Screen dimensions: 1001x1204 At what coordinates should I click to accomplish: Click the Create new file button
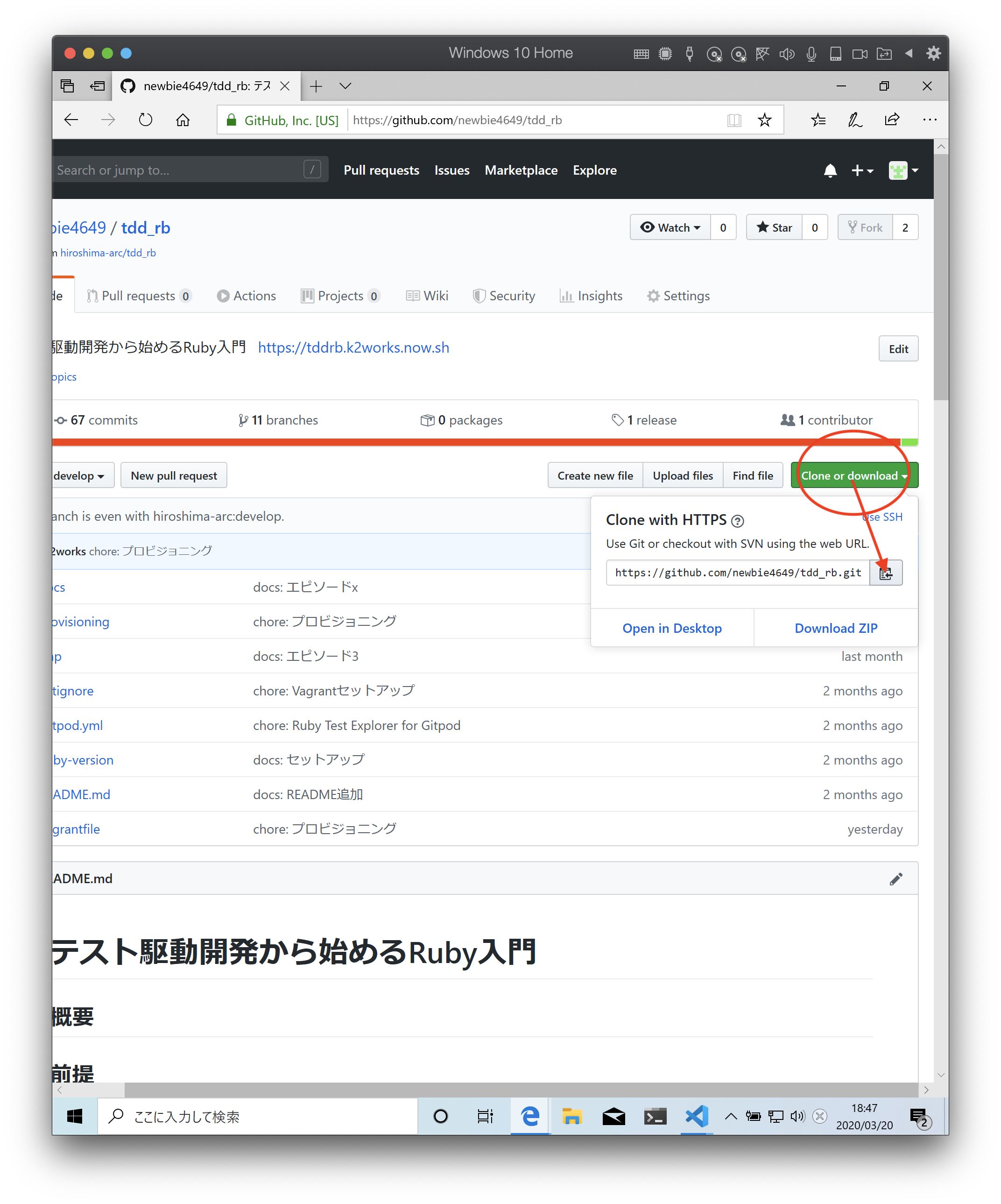pos(594,476)
